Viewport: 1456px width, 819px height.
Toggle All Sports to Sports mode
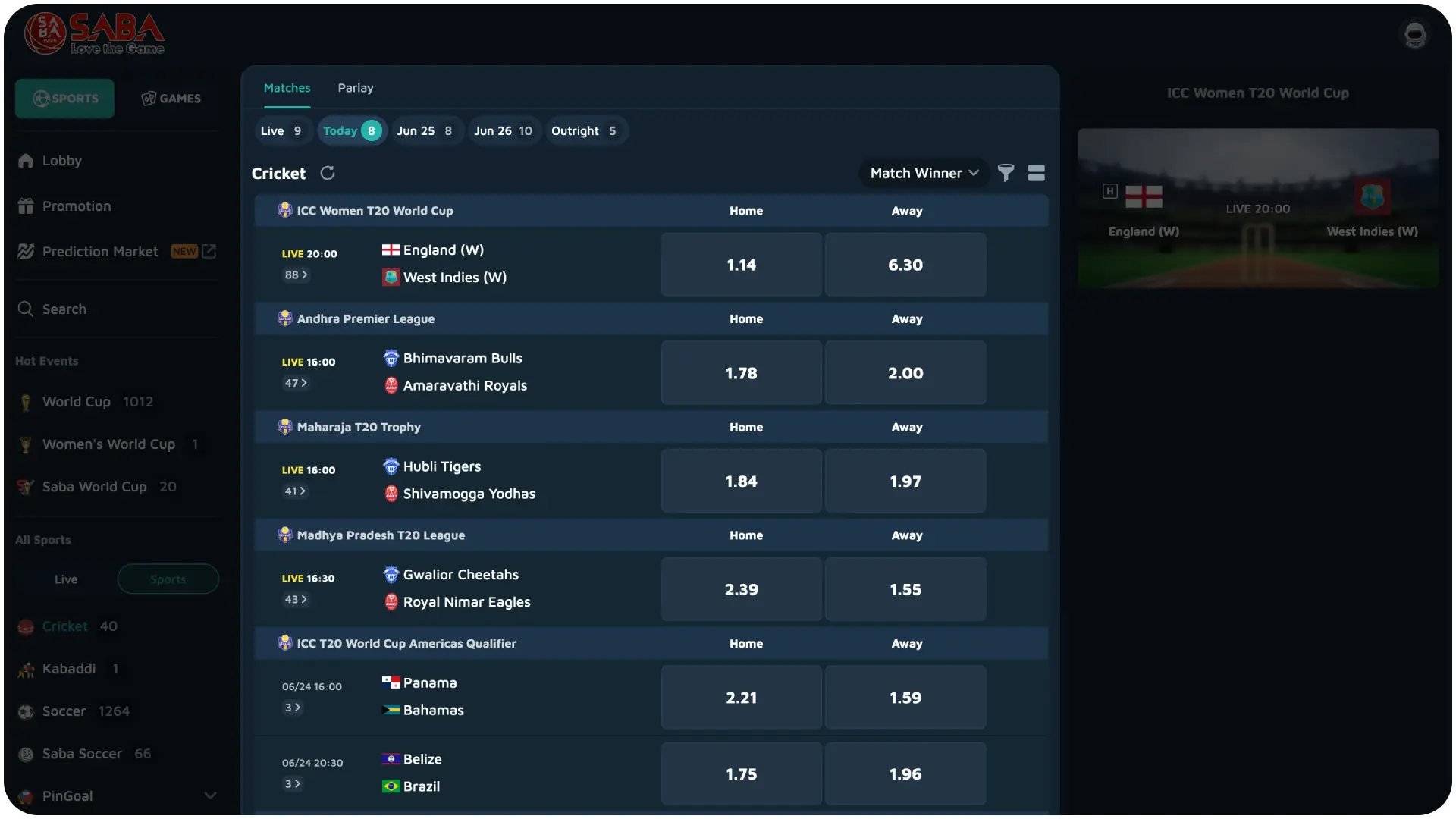168,579
